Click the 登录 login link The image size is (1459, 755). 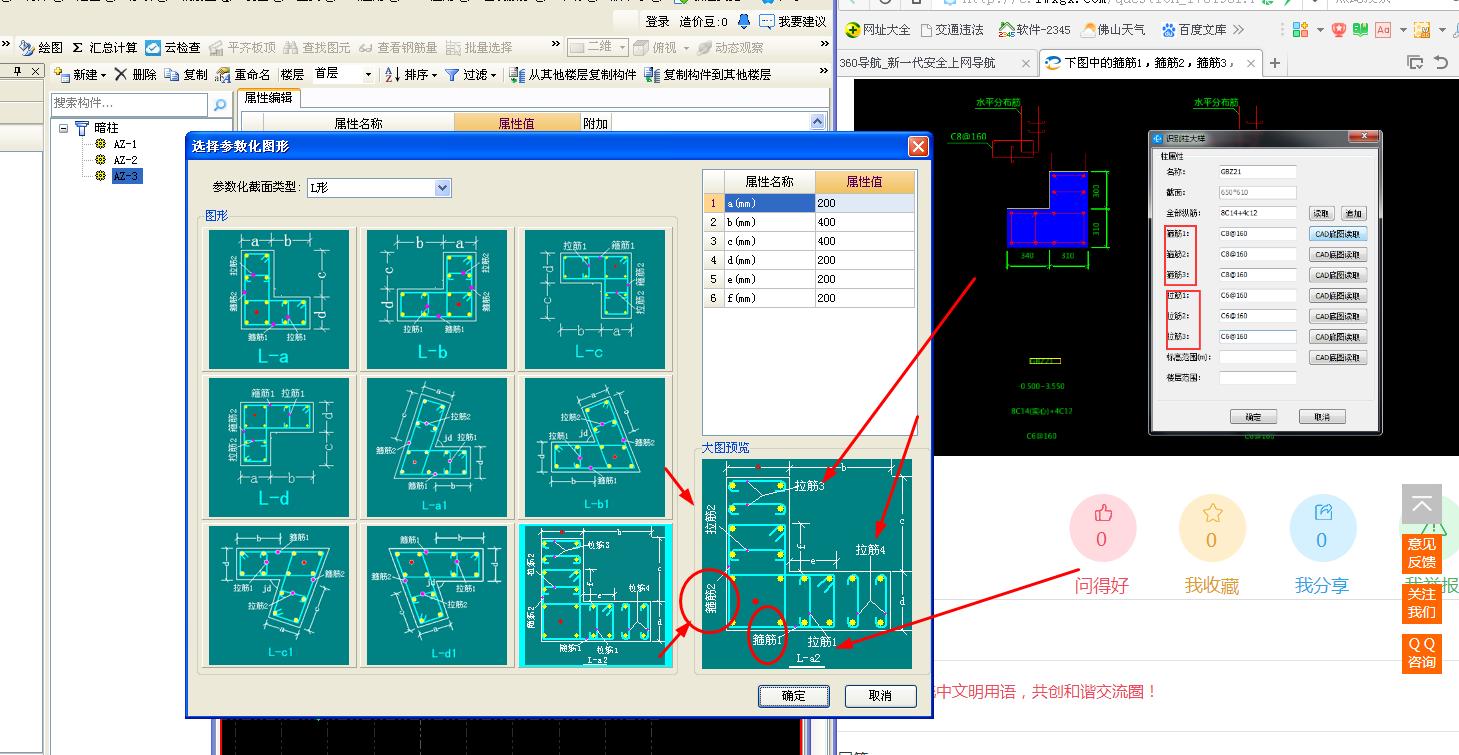click(657, 21)
